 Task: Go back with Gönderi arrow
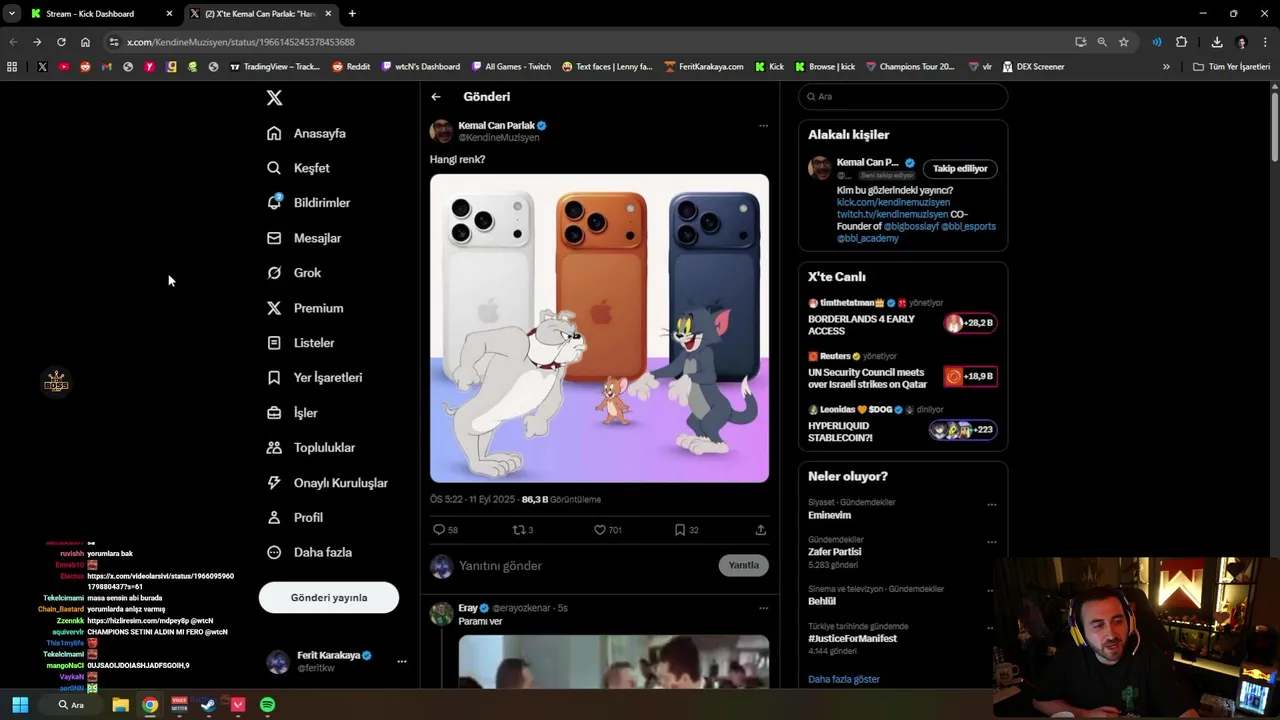click(x=436, y=97)
